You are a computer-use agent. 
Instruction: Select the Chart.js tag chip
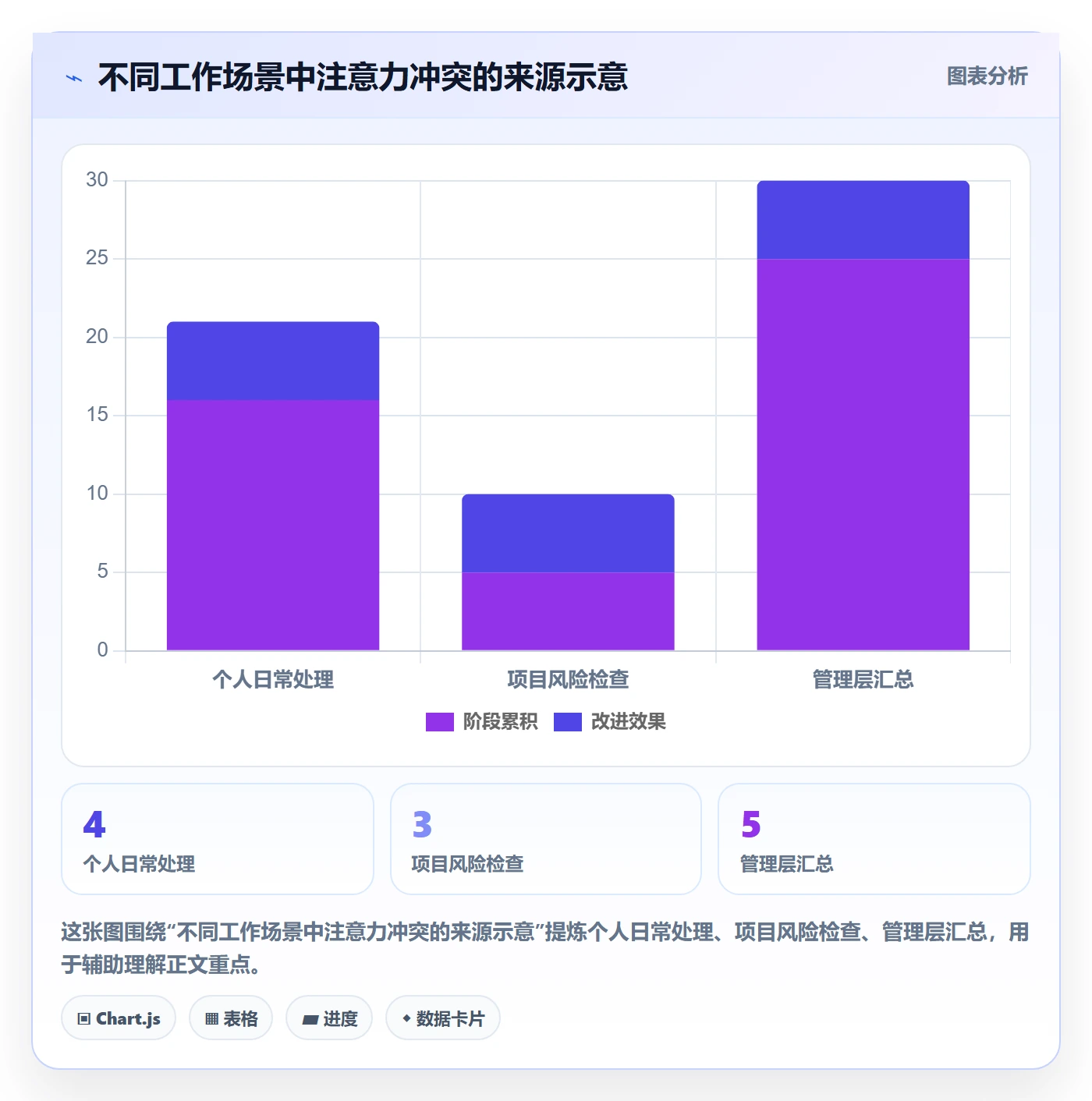(119, 1018)
